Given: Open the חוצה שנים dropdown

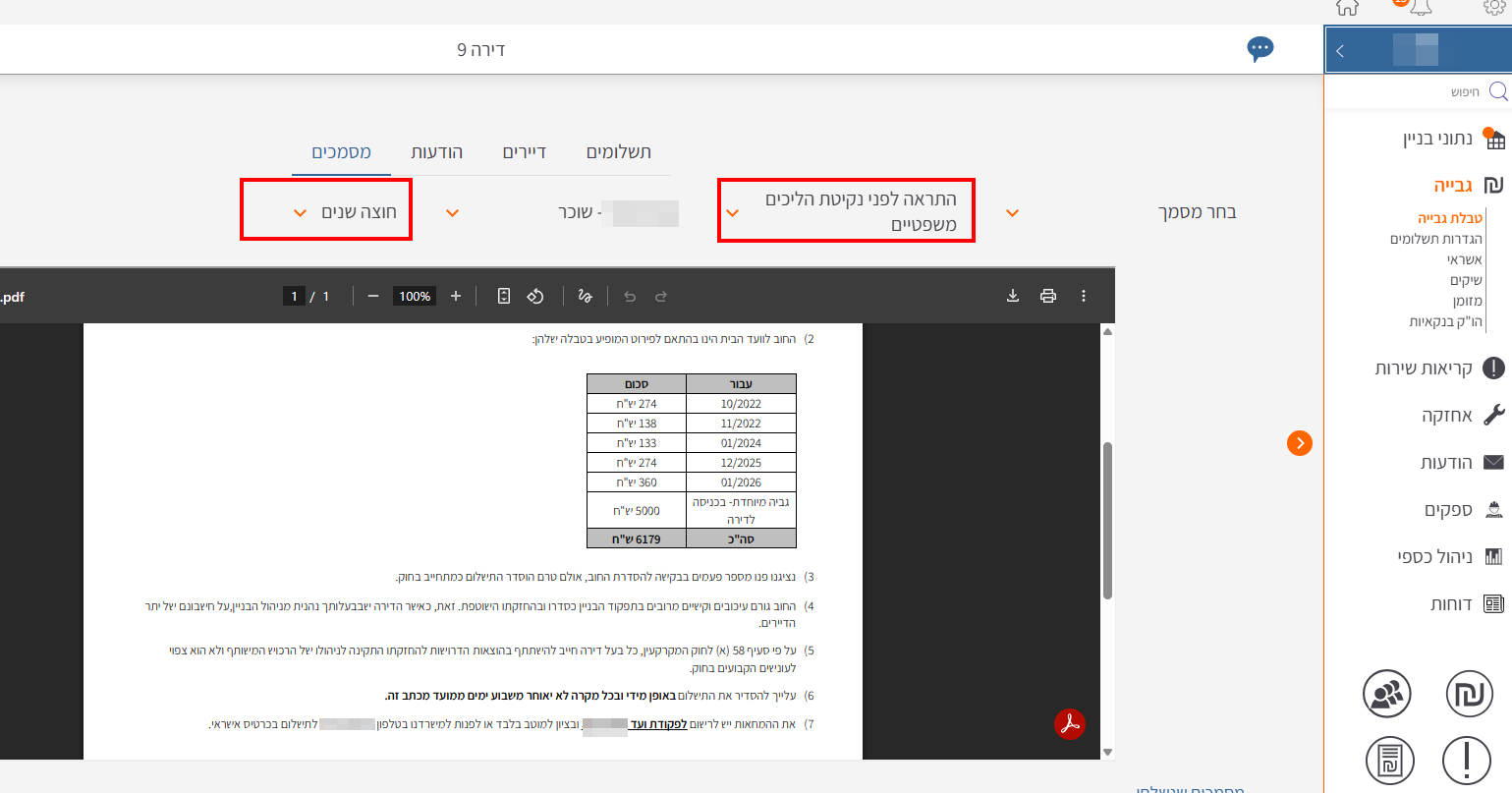Looking at the screenshot, I should (326, 212).
